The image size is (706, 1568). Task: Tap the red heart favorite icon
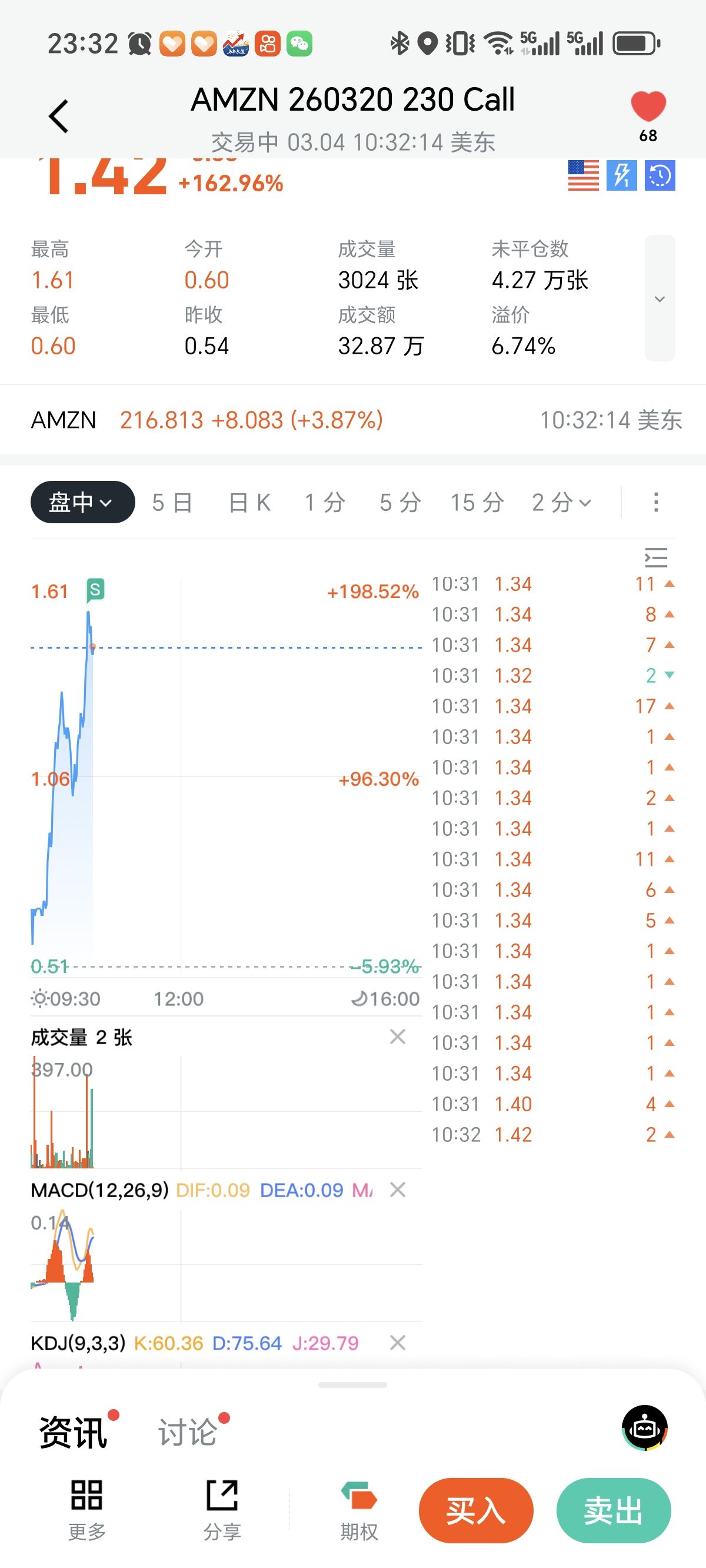(x=648, y=107)
